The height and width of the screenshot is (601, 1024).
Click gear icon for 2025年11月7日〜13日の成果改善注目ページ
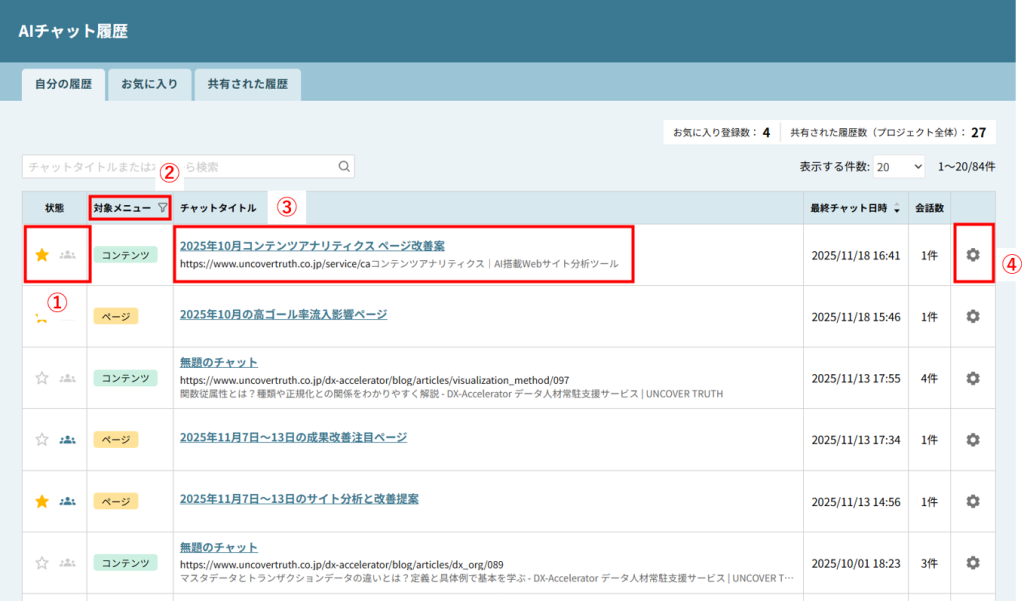point(972,439)
